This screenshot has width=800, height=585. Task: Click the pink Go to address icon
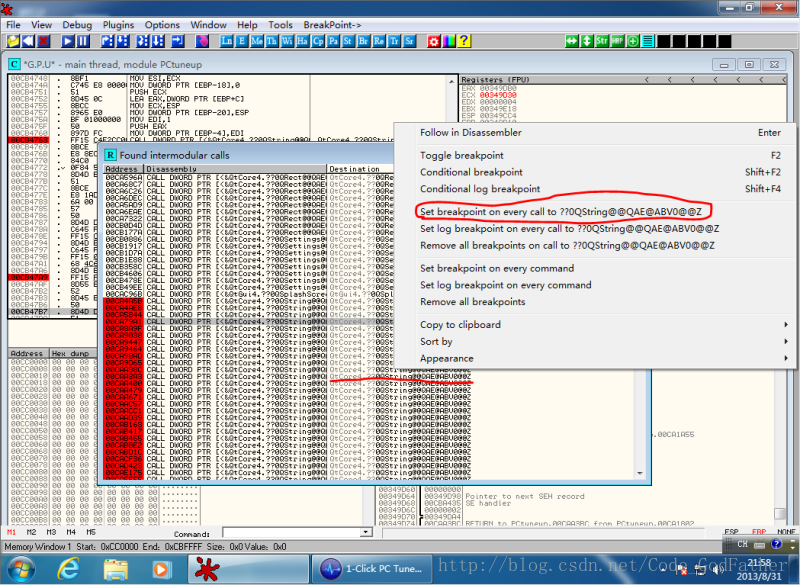[202, 41]
